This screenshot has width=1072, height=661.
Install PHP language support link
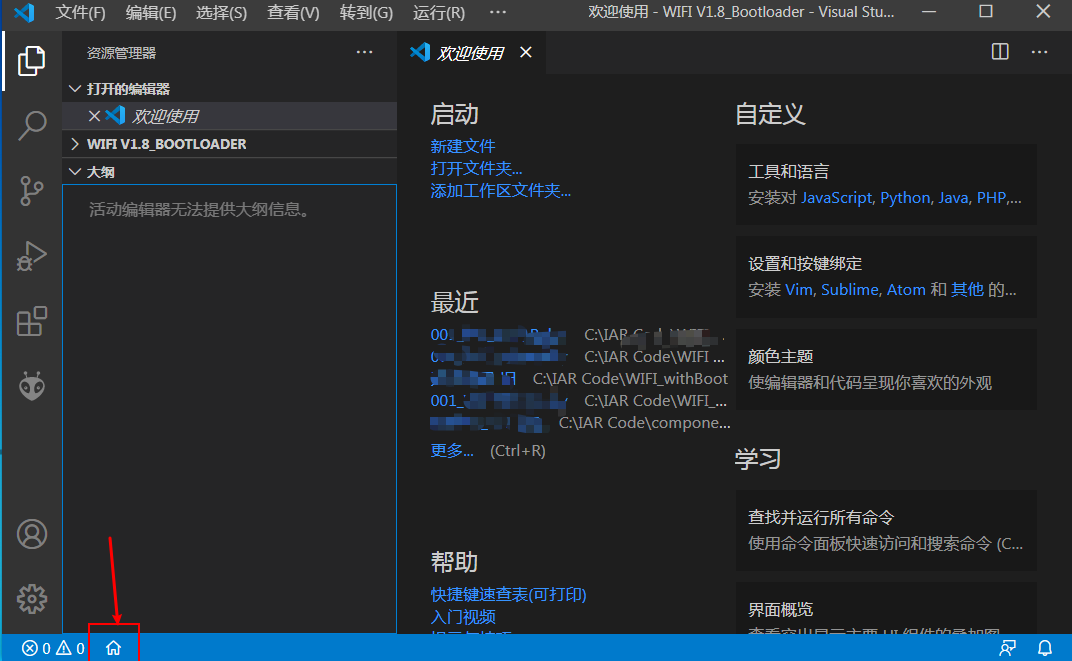[x=991, y=198]
